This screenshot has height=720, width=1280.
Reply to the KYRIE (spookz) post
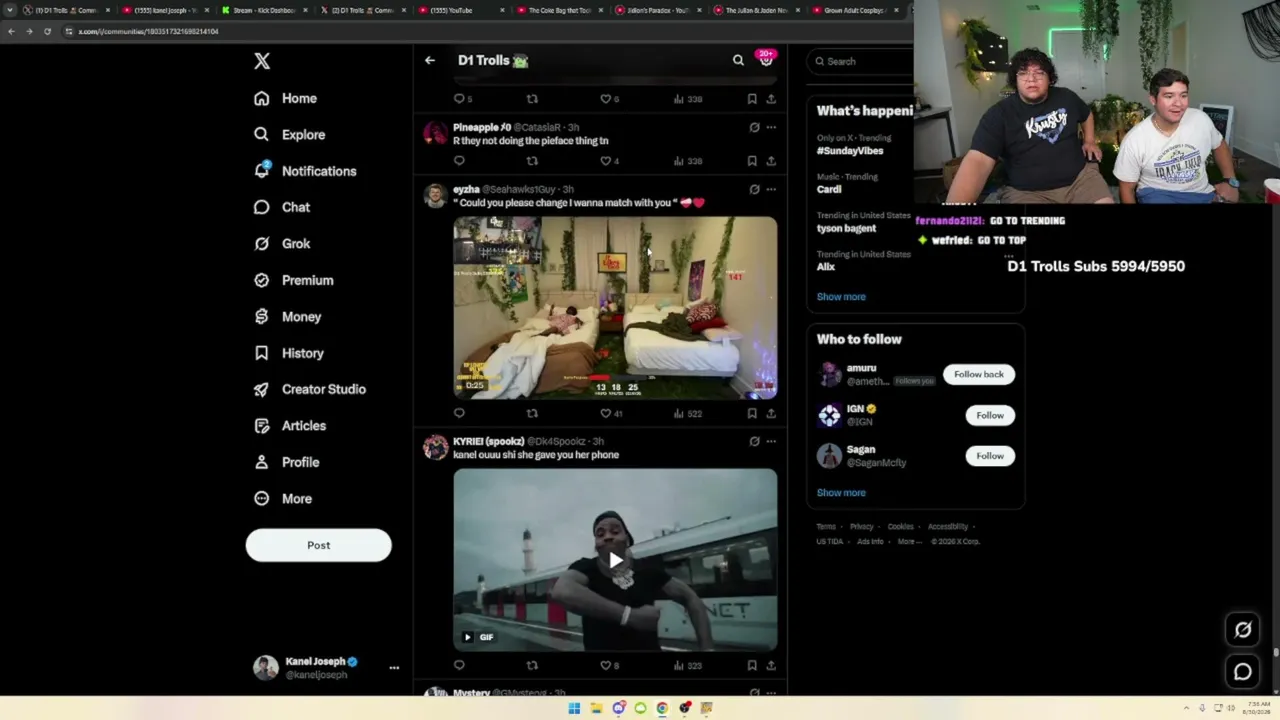pos(459,665)
